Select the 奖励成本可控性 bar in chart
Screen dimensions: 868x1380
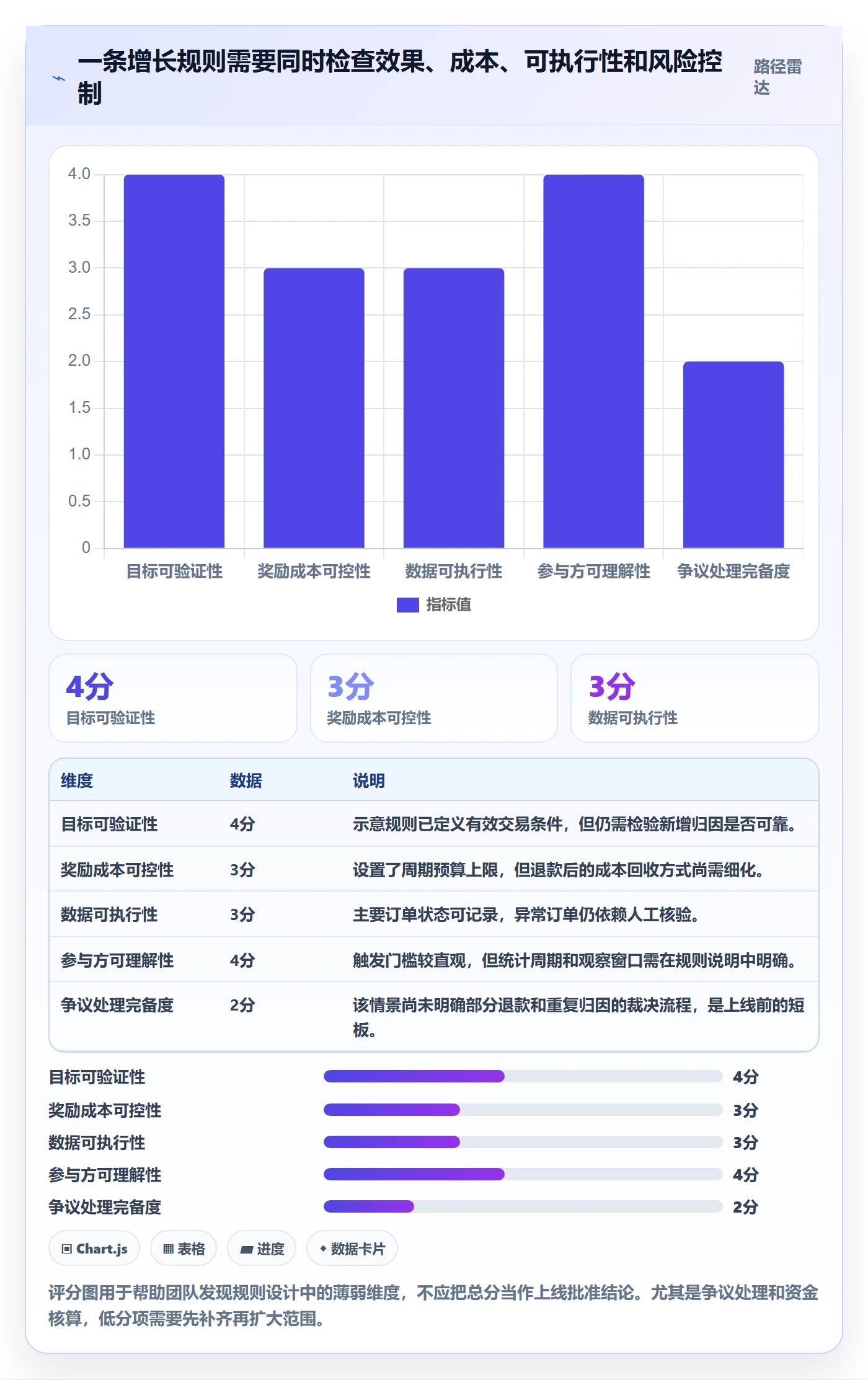tap(314, 408)
